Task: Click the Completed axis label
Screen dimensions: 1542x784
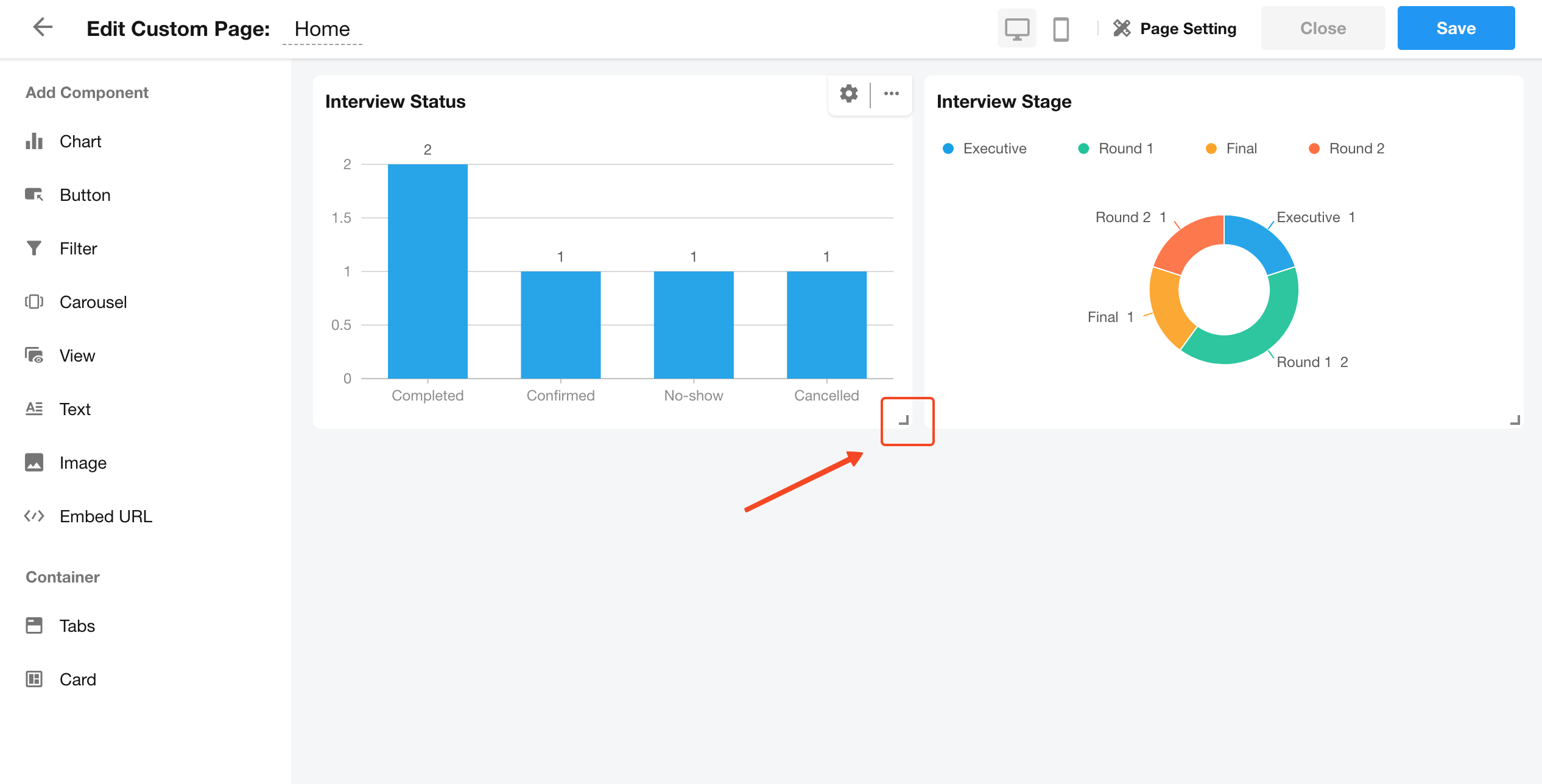Action: pyautogui.click(x=428, y=396)
